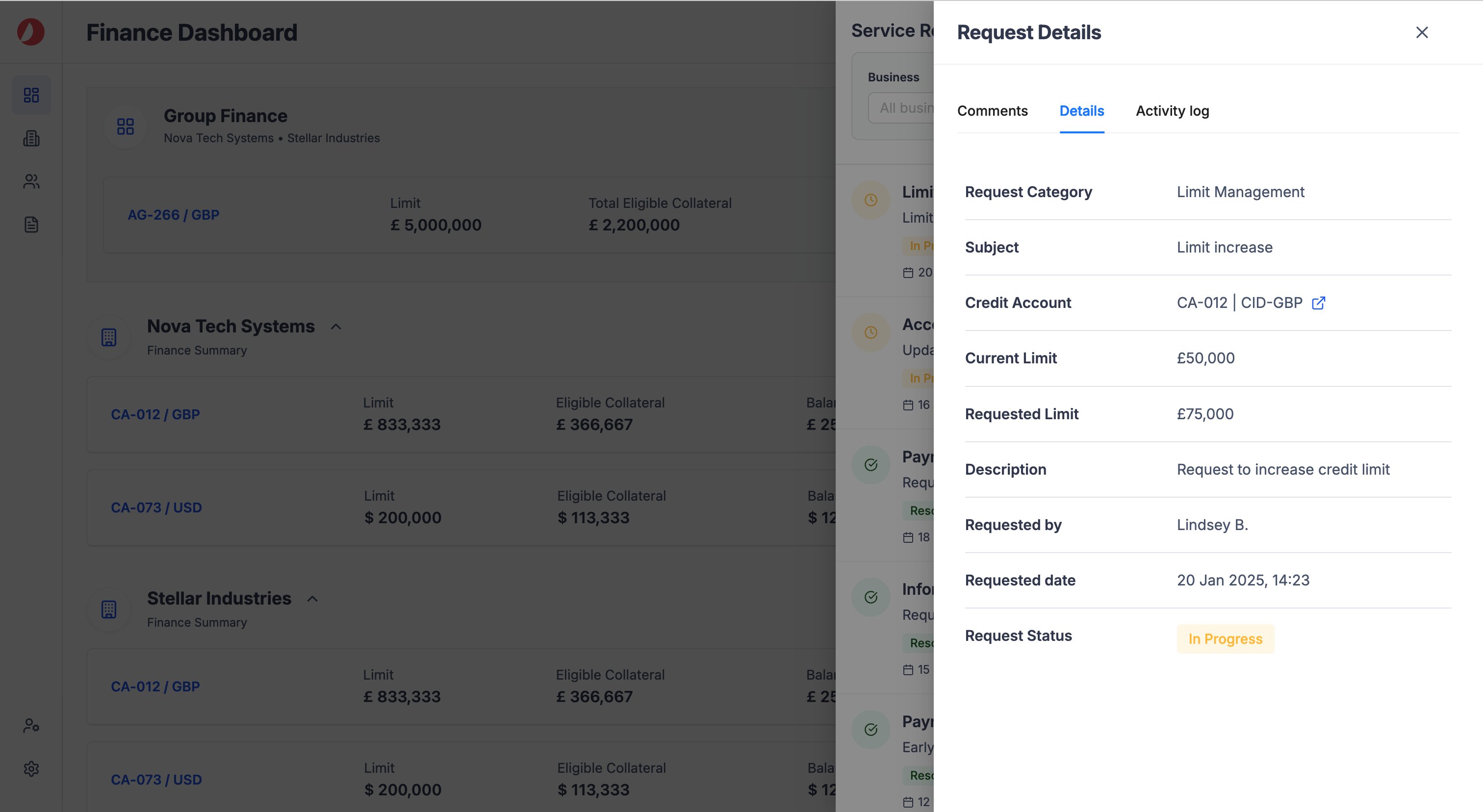Viewport: 1483px width, 812px height.
Task: Click the Group Finance heading
Action: (x=226, y=116)
